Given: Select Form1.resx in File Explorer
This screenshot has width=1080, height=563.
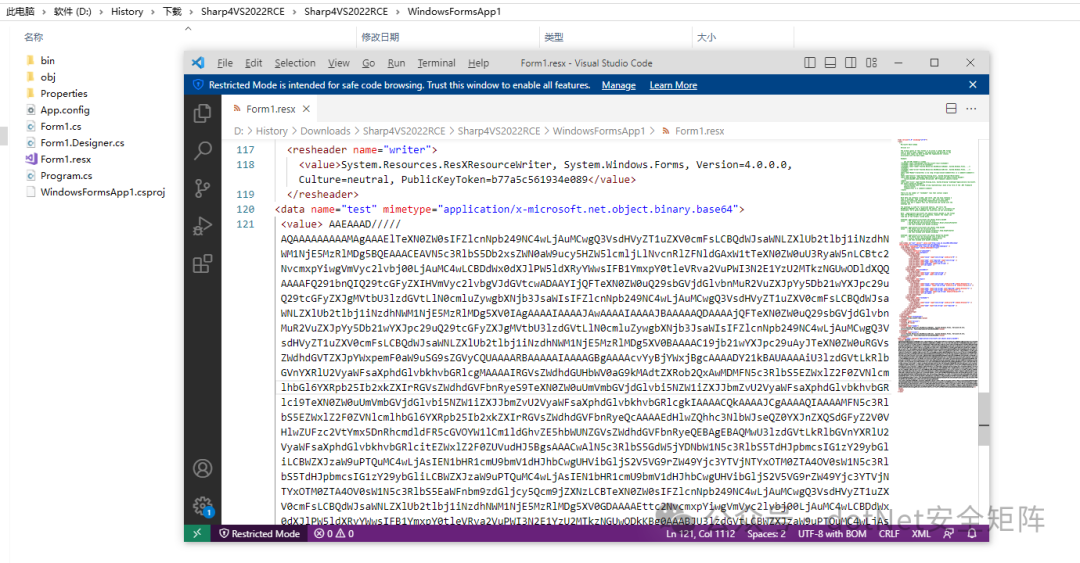Looking at the screenshot, I should coord(65,159).
